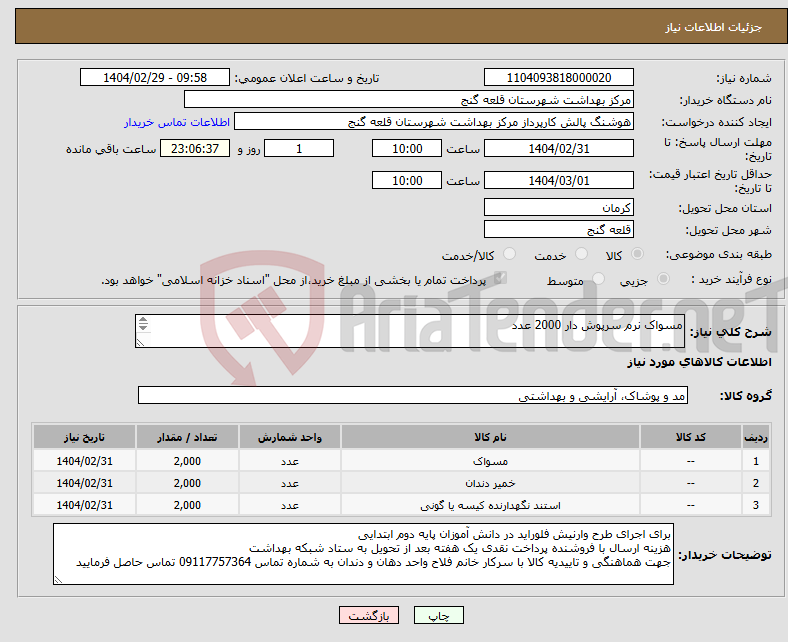Open the اطلاعات تماس خریدار link
788x642 pixels.
(177, 122)
